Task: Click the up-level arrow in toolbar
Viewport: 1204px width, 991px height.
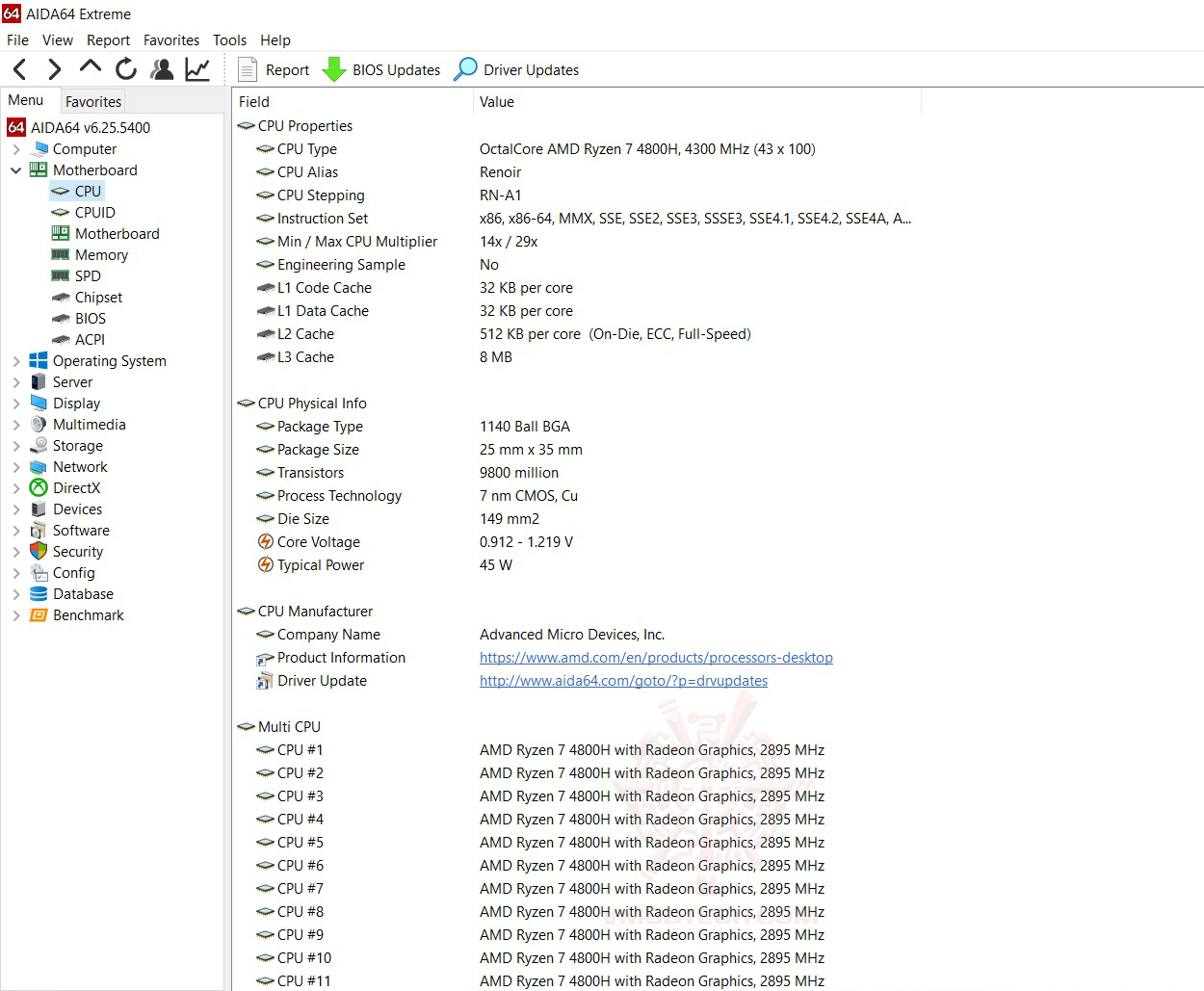Action: point(90,67)
